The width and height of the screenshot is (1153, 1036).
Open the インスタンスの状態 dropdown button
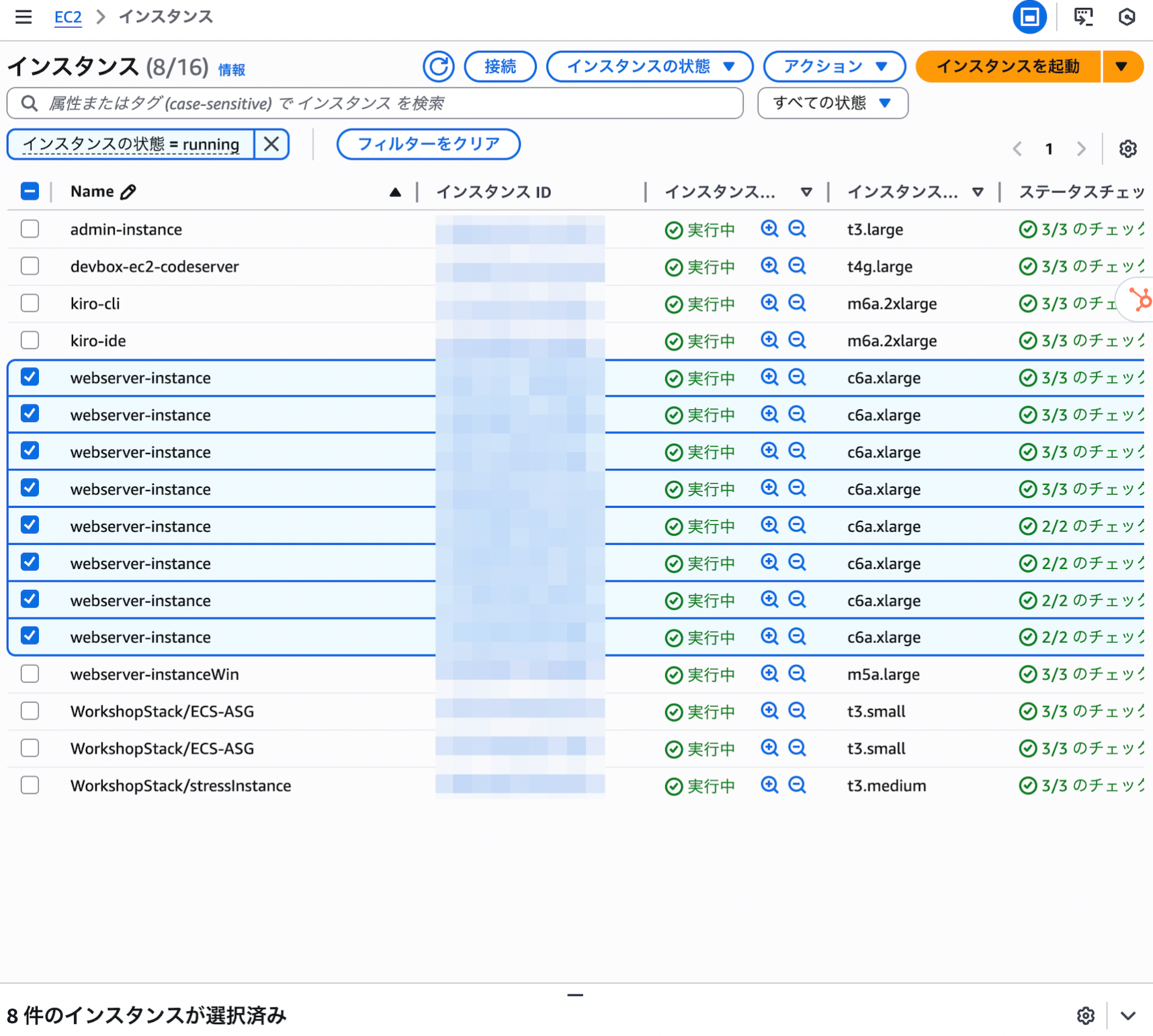coord(649,67)
